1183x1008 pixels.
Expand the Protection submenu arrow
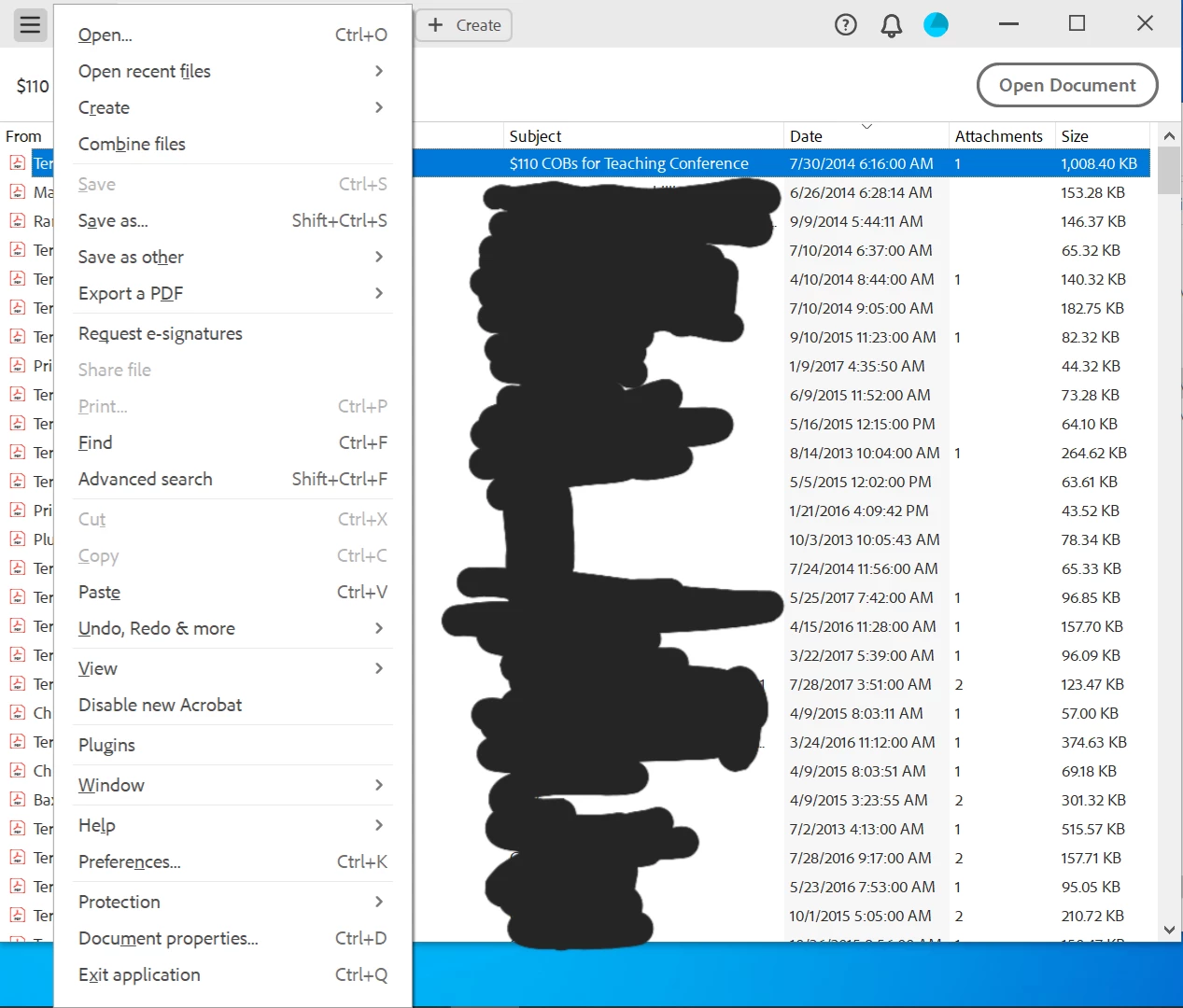[x=378, y=902]
